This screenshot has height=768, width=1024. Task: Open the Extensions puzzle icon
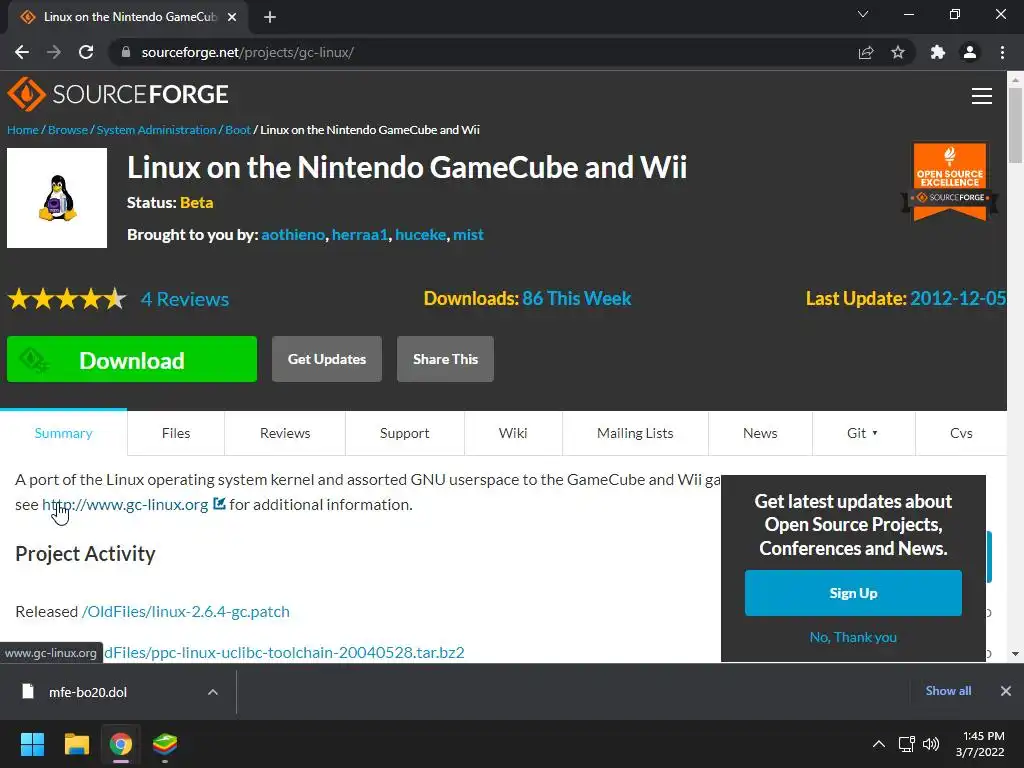point(938,52)
